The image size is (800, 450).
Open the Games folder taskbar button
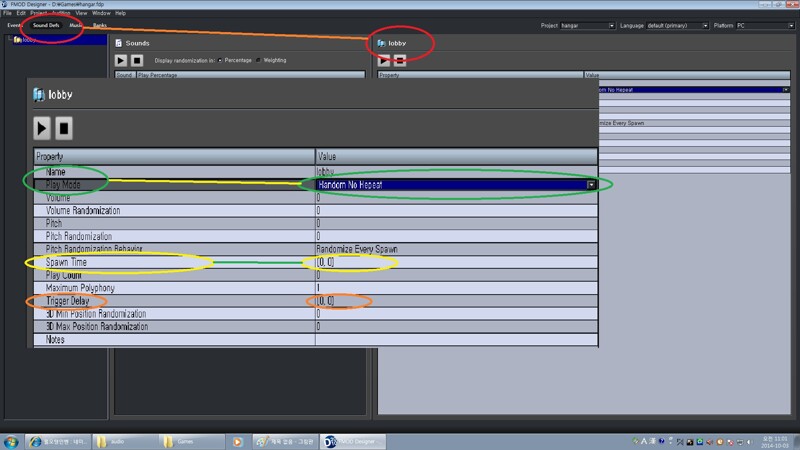(x=191, y=441)
